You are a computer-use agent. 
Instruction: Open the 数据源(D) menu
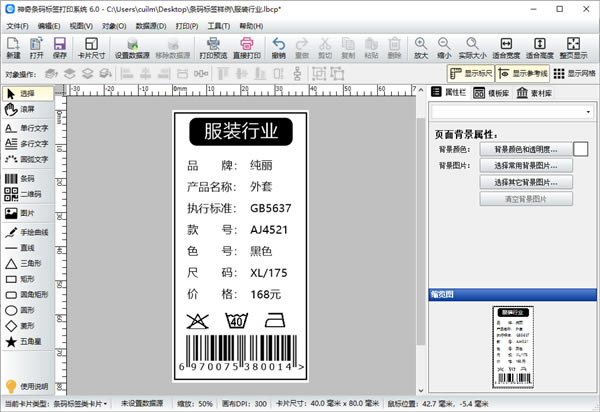tap(151, 25)
